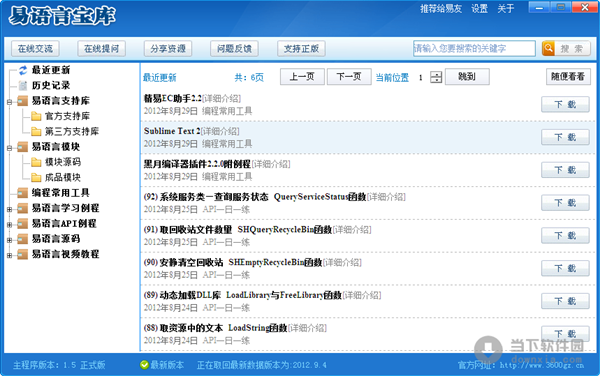The width and height of the screenshot is (600, 376).
Task: Select the 模块源码 folder icon
Action: tap(36, 162)
